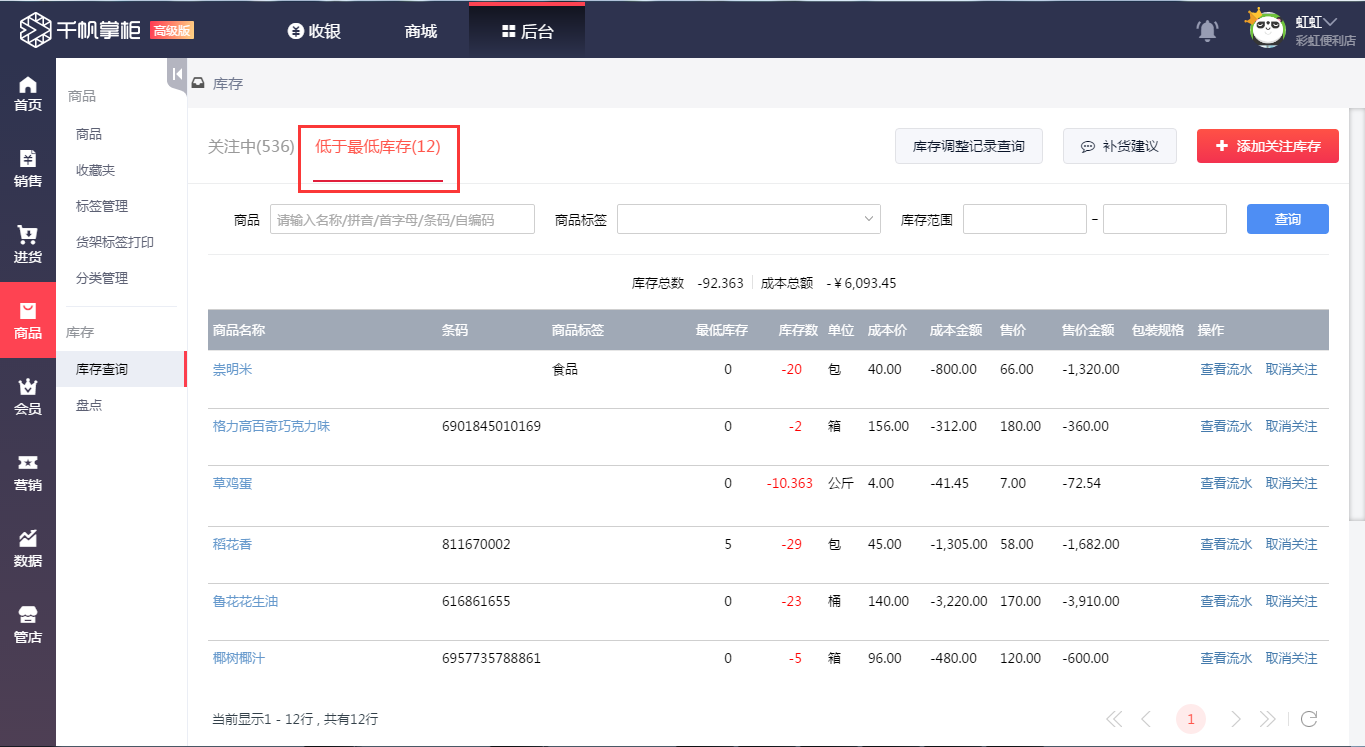Switch to the 收银 top tab
This screenshot has height=747, width=1365.
coord(314,31)
